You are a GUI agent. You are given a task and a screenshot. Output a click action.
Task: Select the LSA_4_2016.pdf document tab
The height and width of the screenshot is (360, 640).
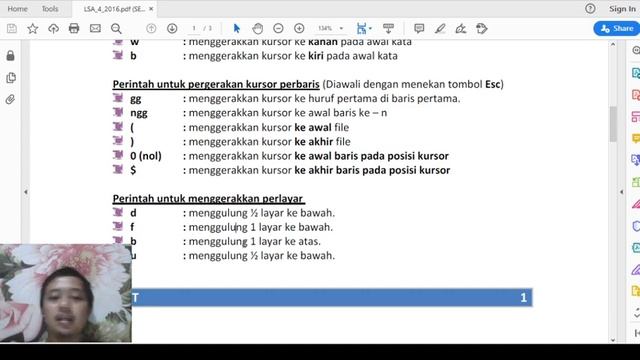tap(114, 9)
